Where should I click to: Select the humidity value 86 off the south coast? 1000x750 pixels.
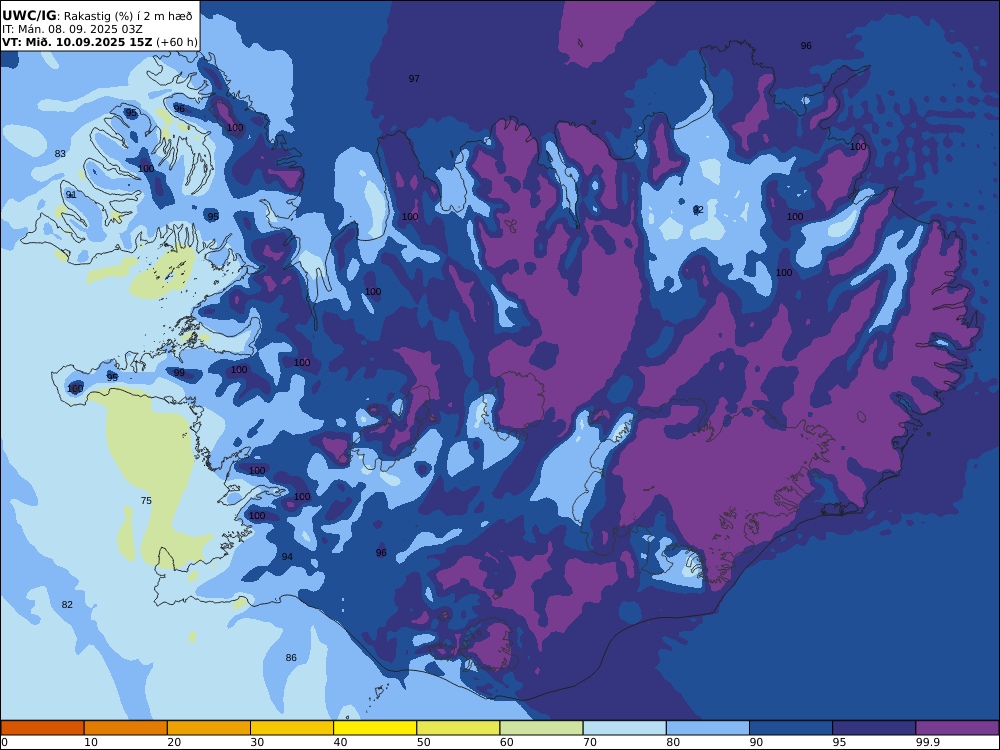(x=291, y=658)
